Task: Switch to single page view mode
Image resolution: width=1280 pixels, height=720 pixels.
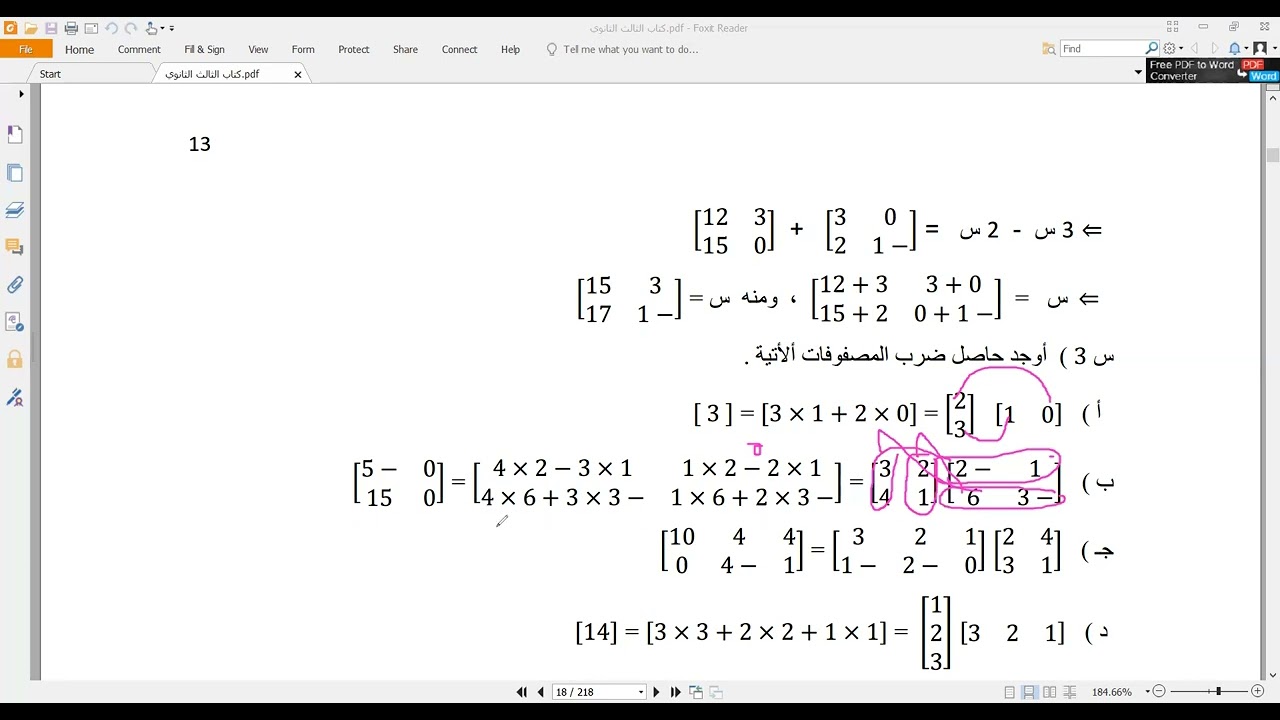Action: click(x=1010, y=692)
